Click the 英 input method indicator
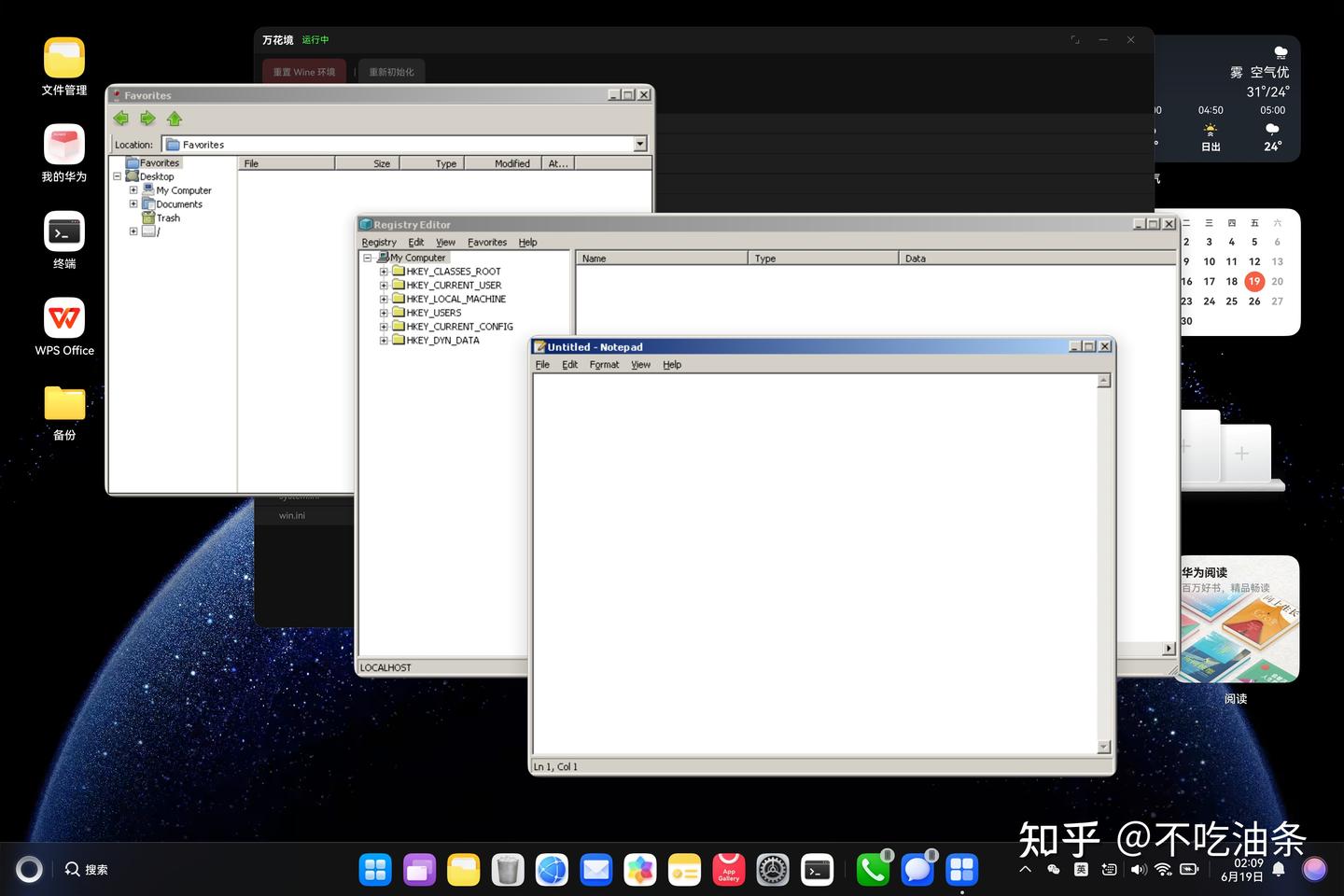 (x=1081, y=869)
